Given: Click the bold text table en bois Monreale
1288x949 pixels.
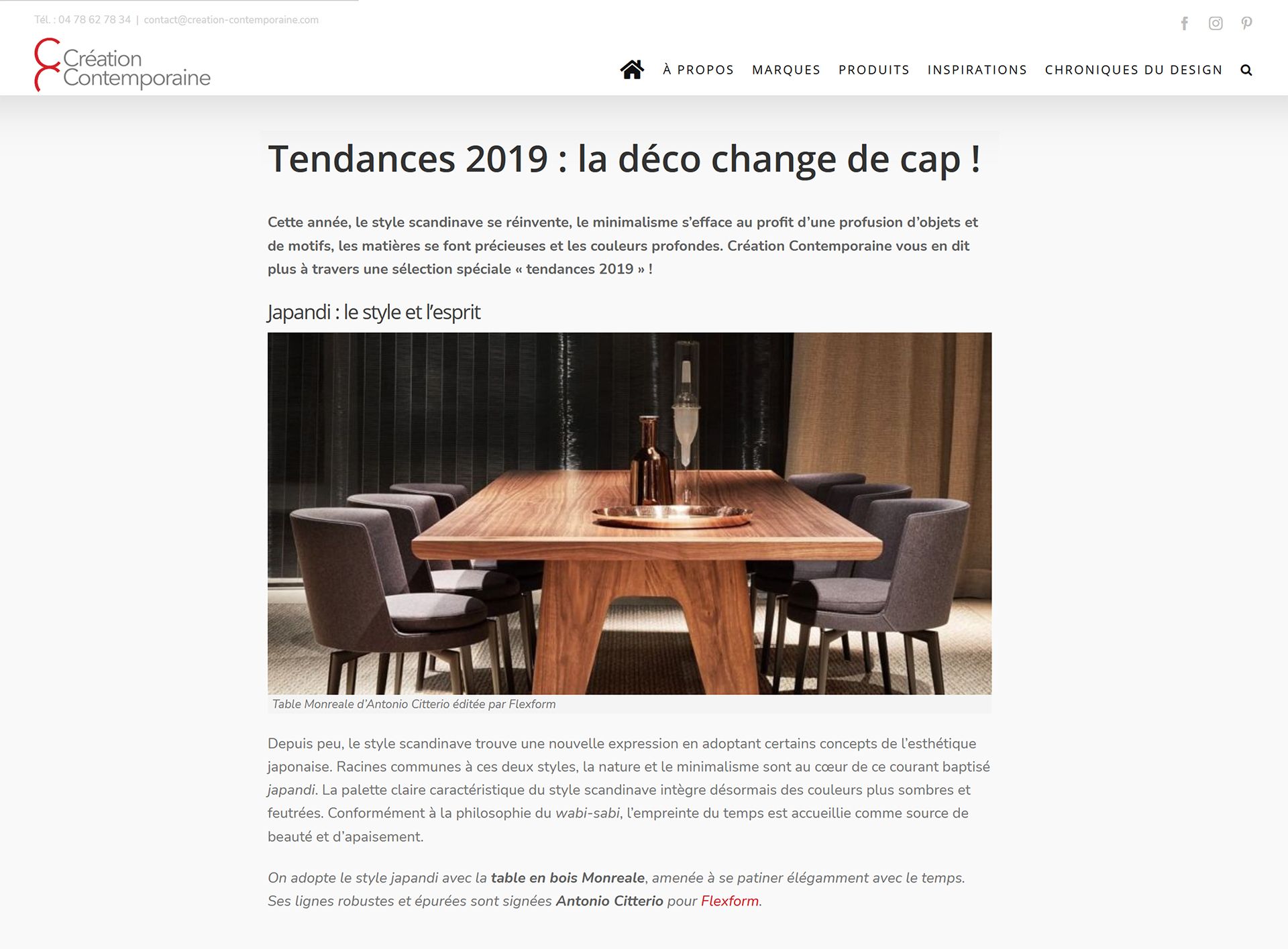Looking at the screenshot, I should click(x=568, y=878).
